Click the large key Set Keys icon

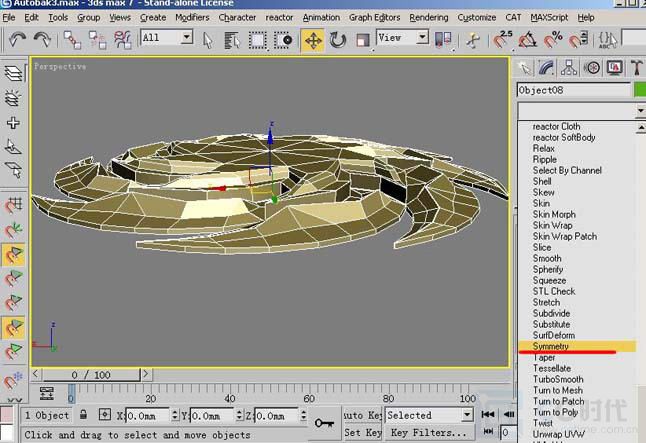tap(324, 423)
